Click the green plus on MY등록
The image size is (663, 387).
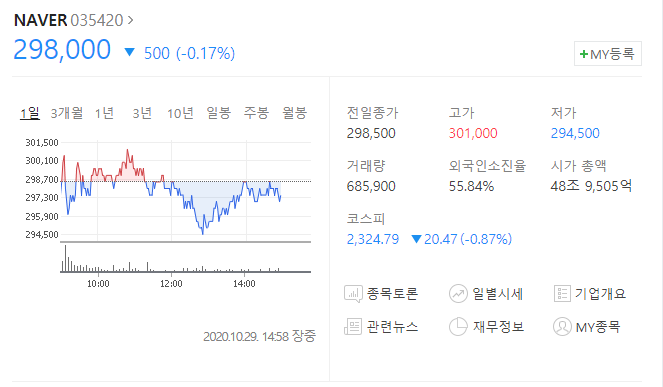[x=584, y=54]
